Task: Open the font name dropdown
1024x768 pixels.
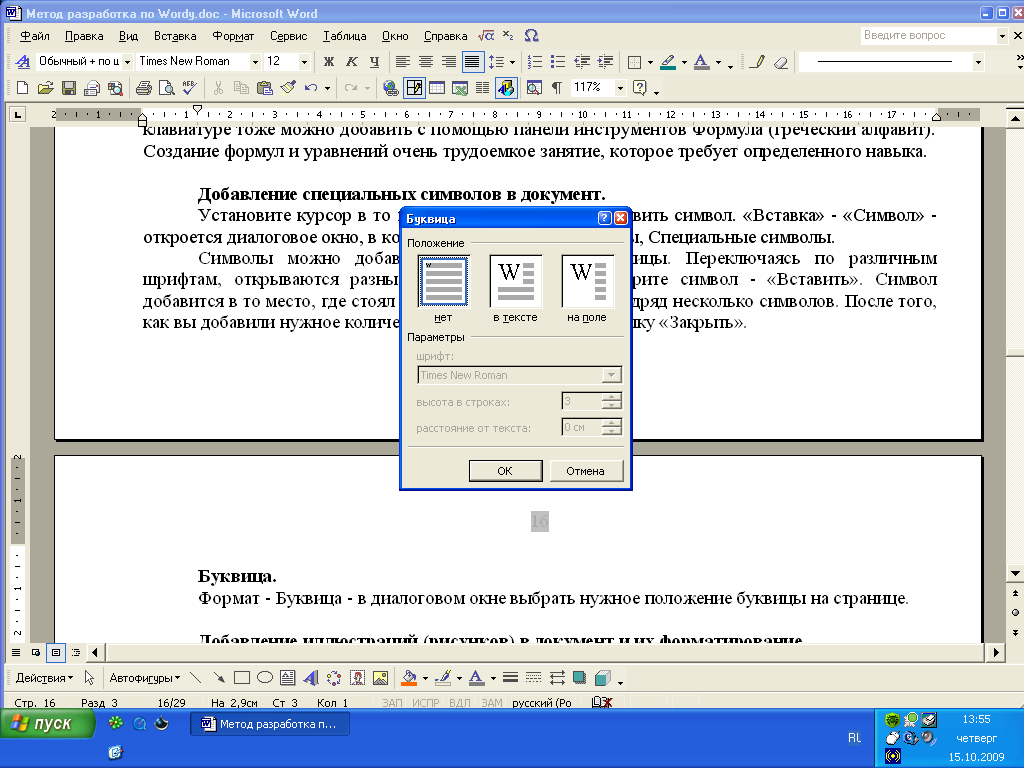Action: 255,62
